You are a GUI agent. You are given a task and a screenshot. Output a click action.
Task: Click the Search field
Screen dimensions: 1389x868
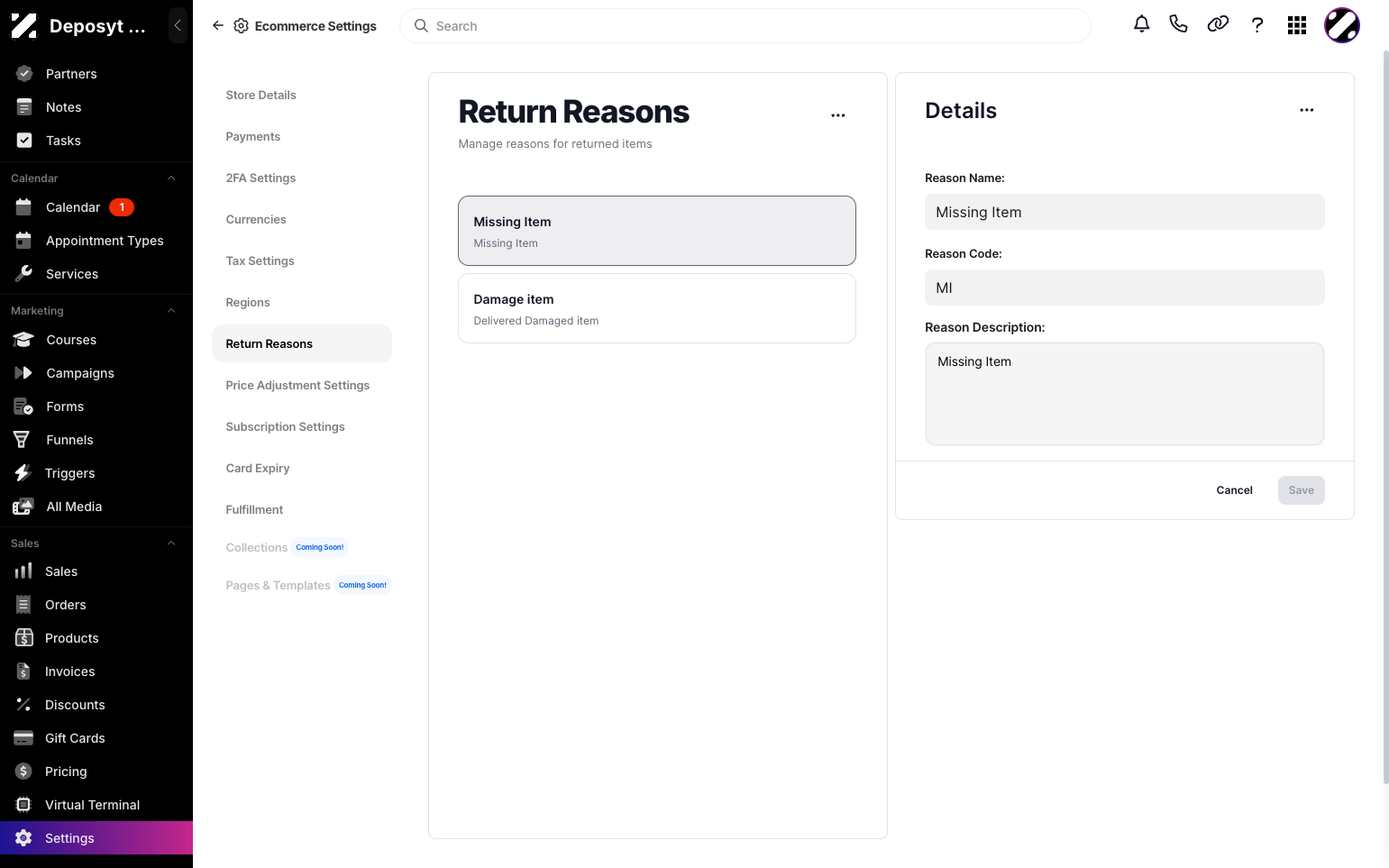coord(745,26)
